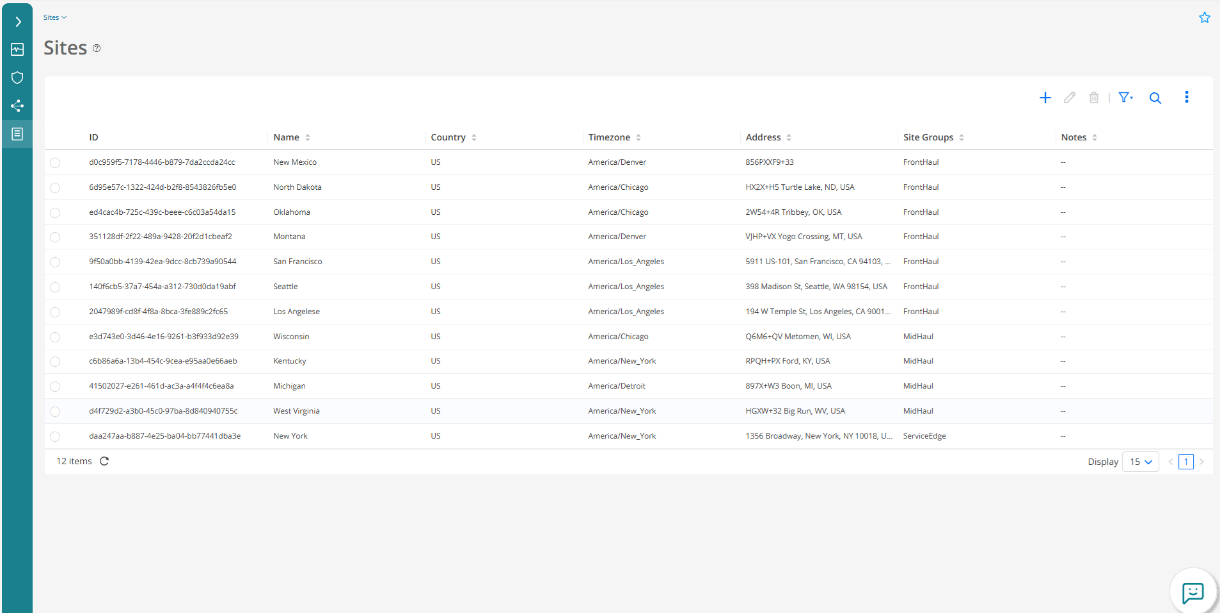The height and width of the screenshot is (613, 1220).
Task: Select the New York site row radio
Action: (x=55, y=436)
